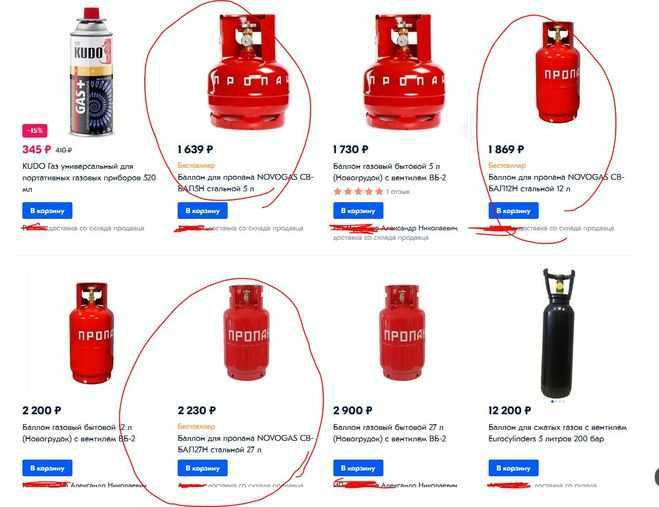This screenshot has height=507, width=659.
Task: Open NOVOGAS СВ-БАЛ27Н 27 l product title
Action: tap(245, 444)
